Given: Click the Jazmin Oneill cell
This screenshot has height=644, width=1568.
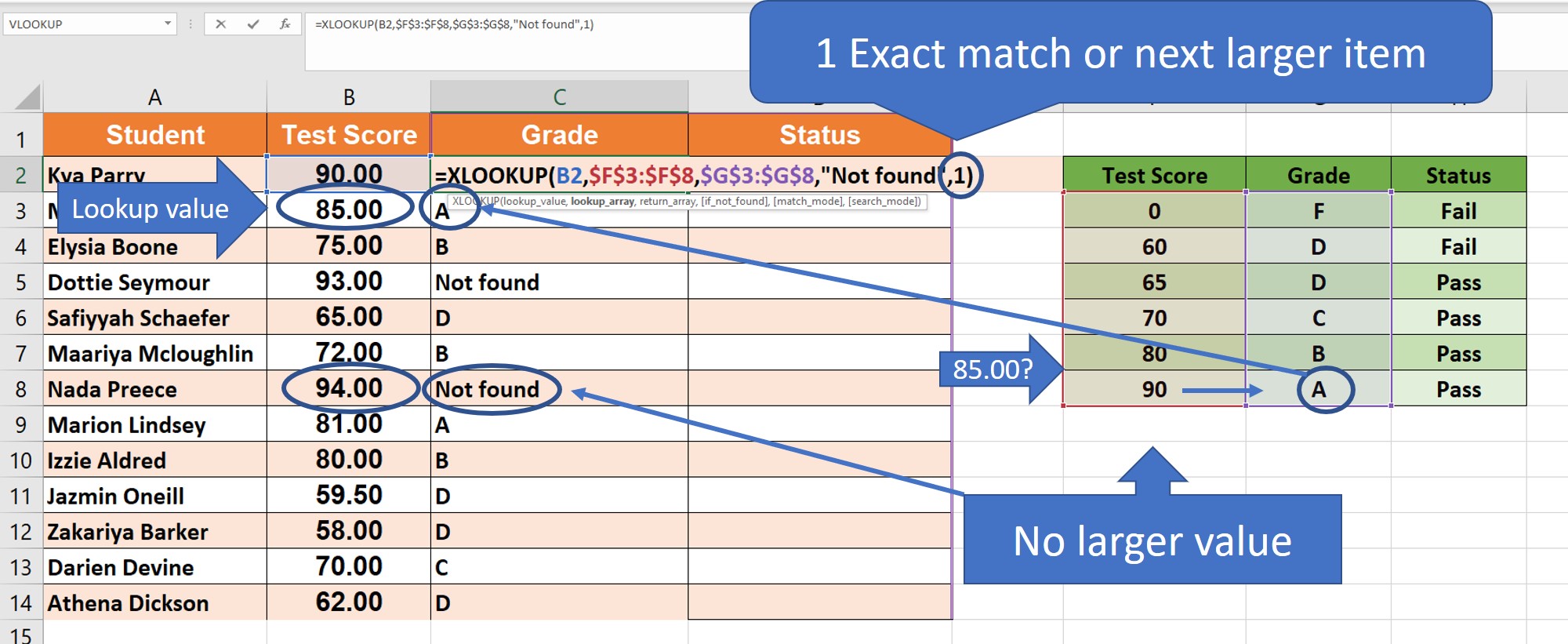Looking at the screenshot, I should (x=155, y=496).
